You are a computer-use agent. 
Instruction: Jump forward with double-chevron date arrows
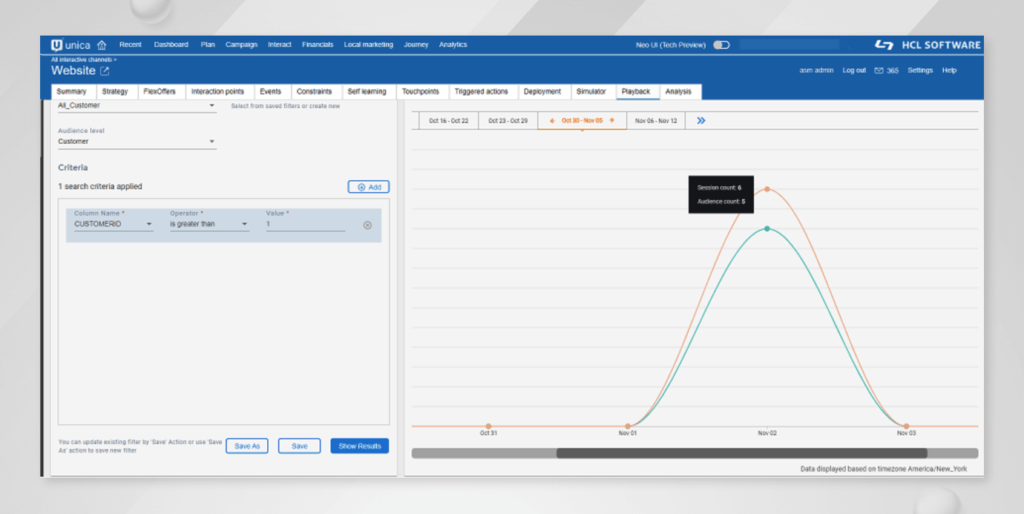pyautogui.click(x=702, y=121)
